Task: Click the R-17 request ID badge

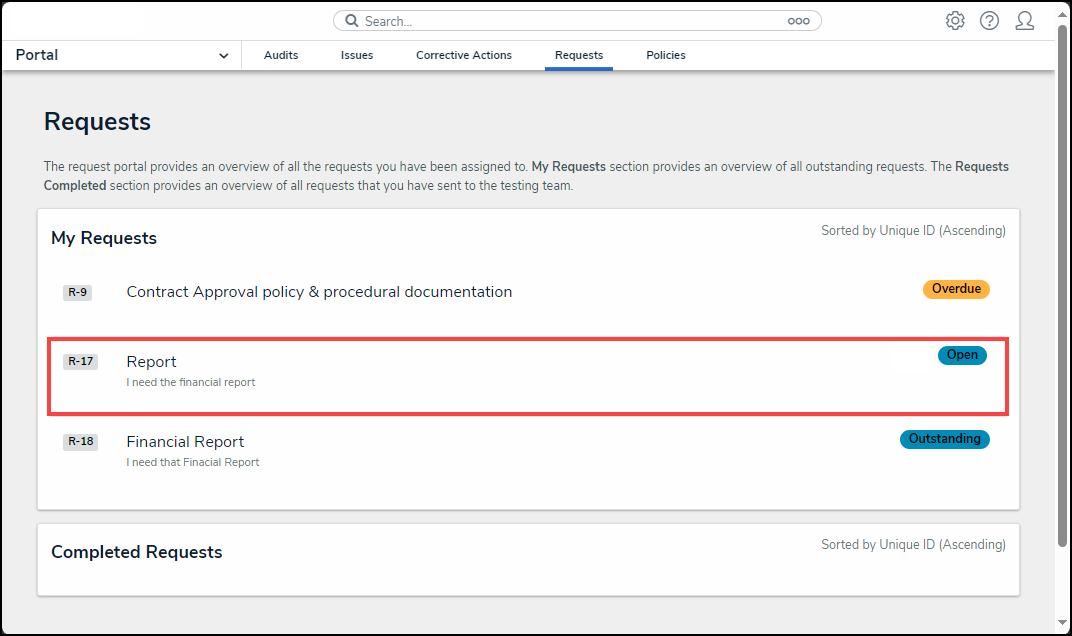Action: (80, 362)
